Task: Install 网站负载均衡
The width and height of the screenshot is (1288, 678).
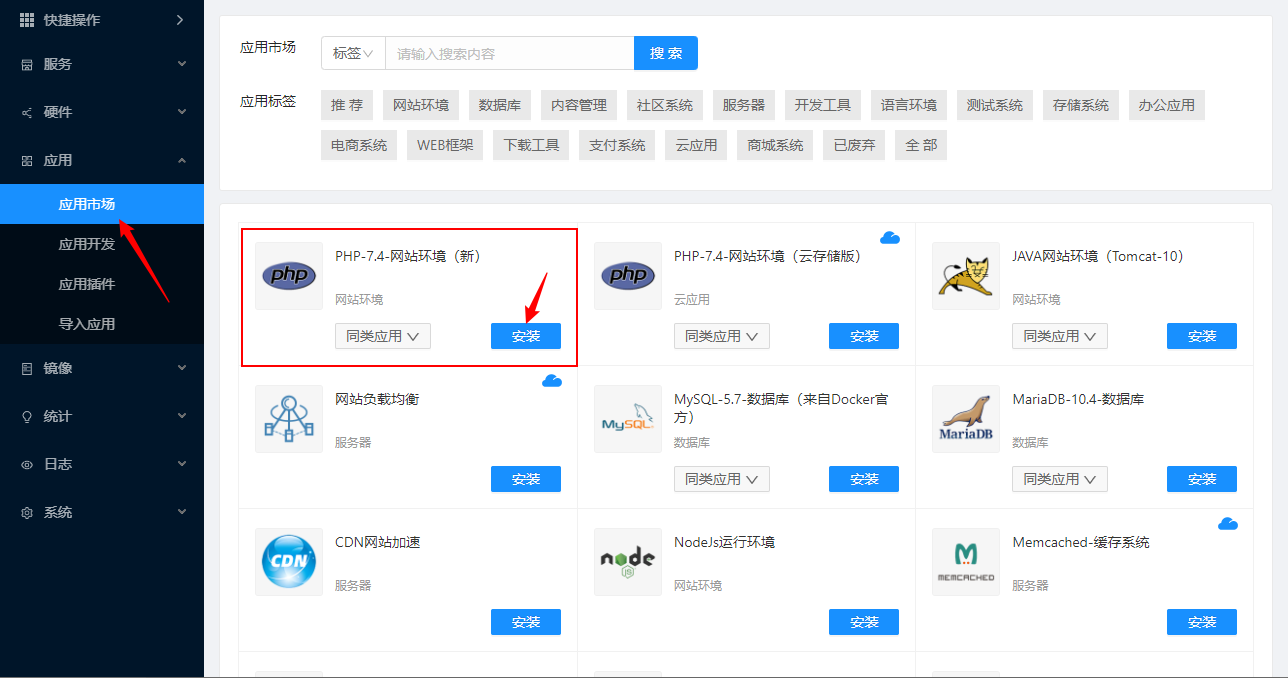Action: pos(526,479)
